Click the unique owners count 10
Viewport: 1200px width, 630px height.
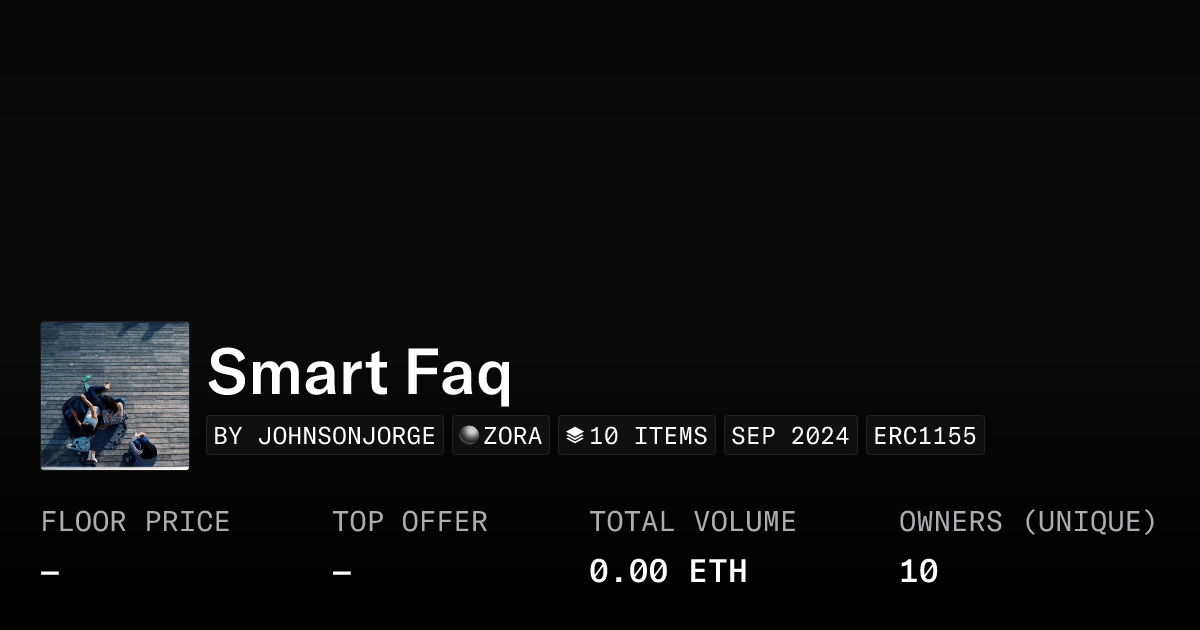(x=918, y=572)
